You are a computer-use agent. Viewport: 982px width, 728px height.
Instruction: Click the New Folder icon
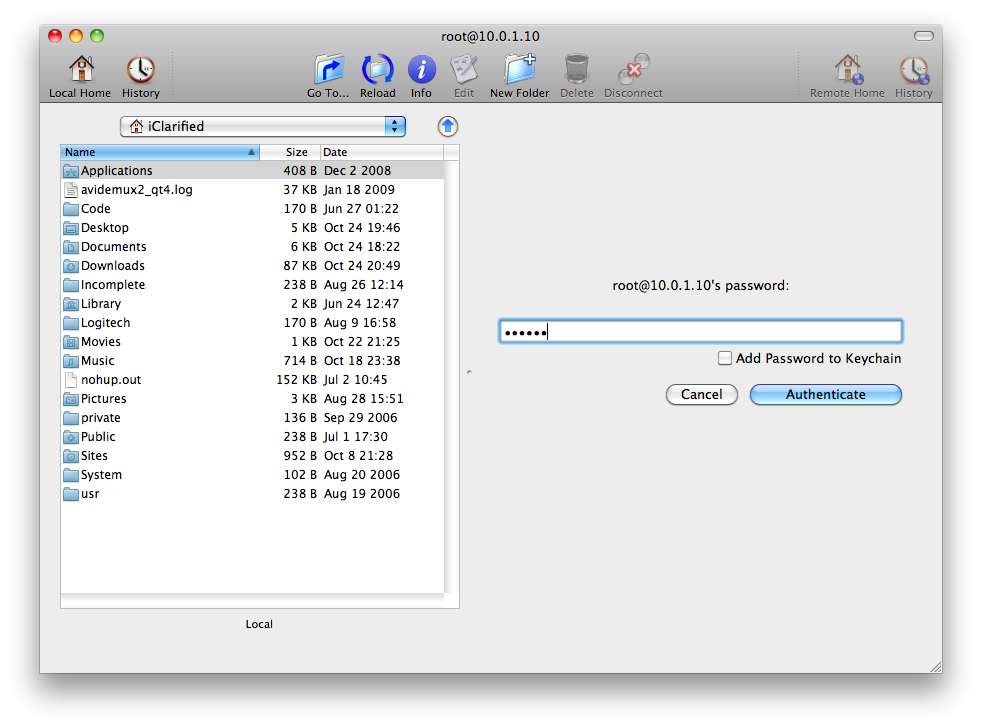click(x=519, y=70)
